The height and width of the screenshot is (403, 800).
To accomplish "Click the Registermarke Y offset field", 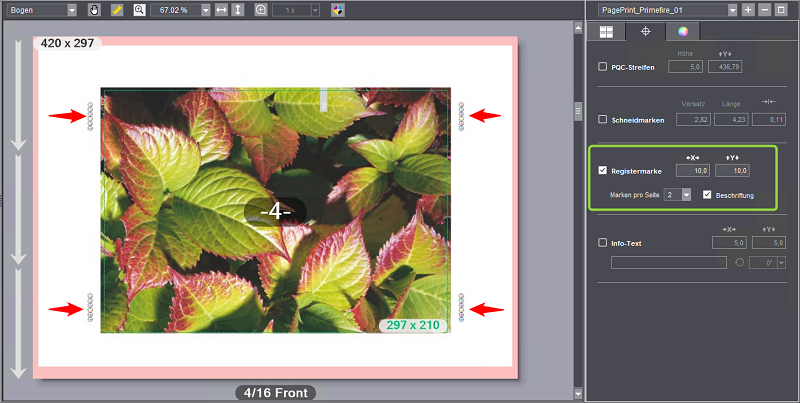I will pyautogui.click(x=732, y=170).
